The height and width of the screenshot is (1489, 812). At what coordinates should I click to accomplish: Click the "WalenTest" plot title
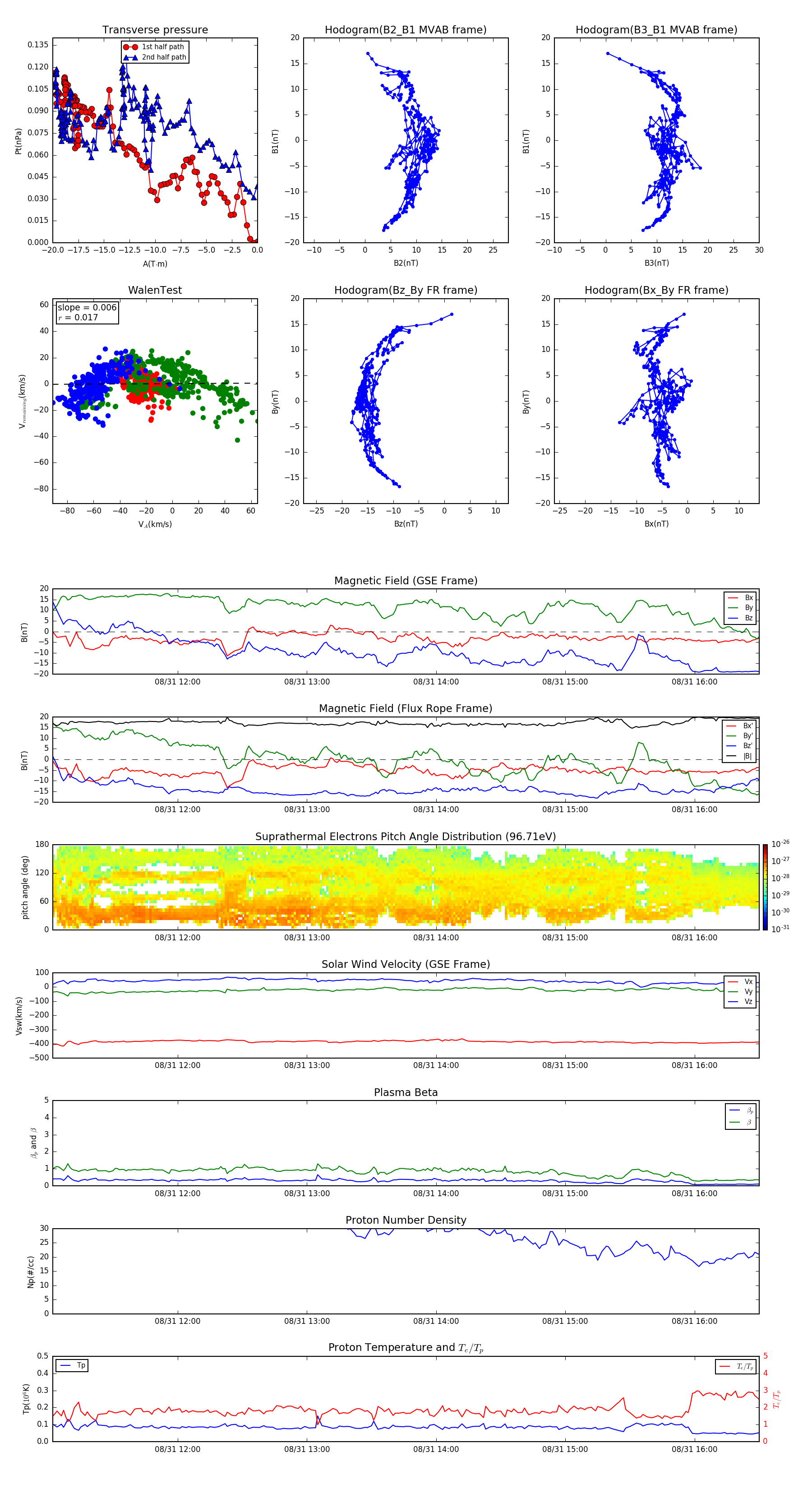point(155,290)
